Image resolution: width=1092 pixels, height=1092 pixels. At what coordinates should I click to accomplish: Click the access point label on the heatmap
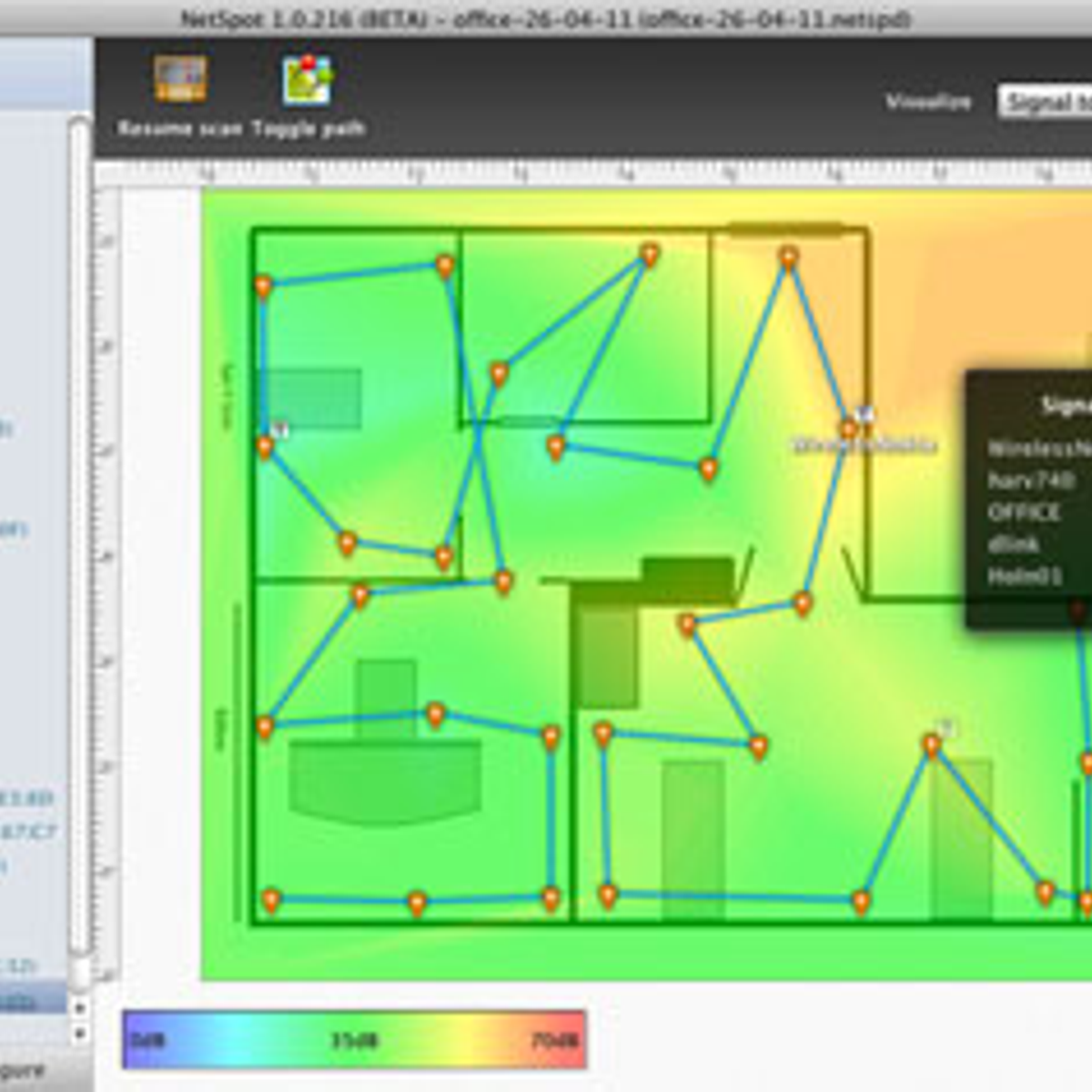tap(864, 446)
